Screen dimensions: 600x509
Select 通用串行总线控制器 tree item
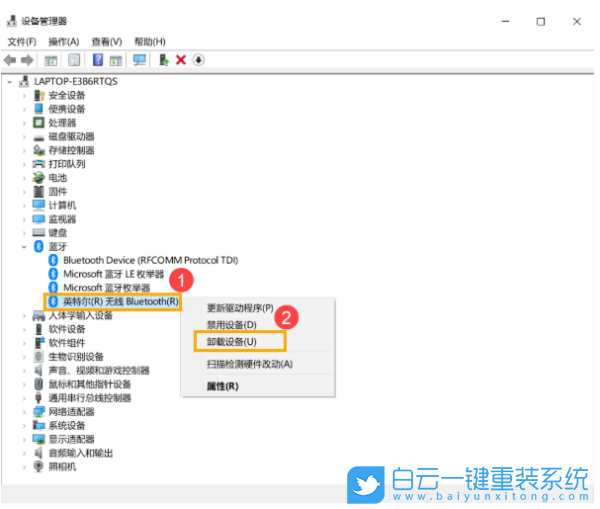[x=90, y=398]
